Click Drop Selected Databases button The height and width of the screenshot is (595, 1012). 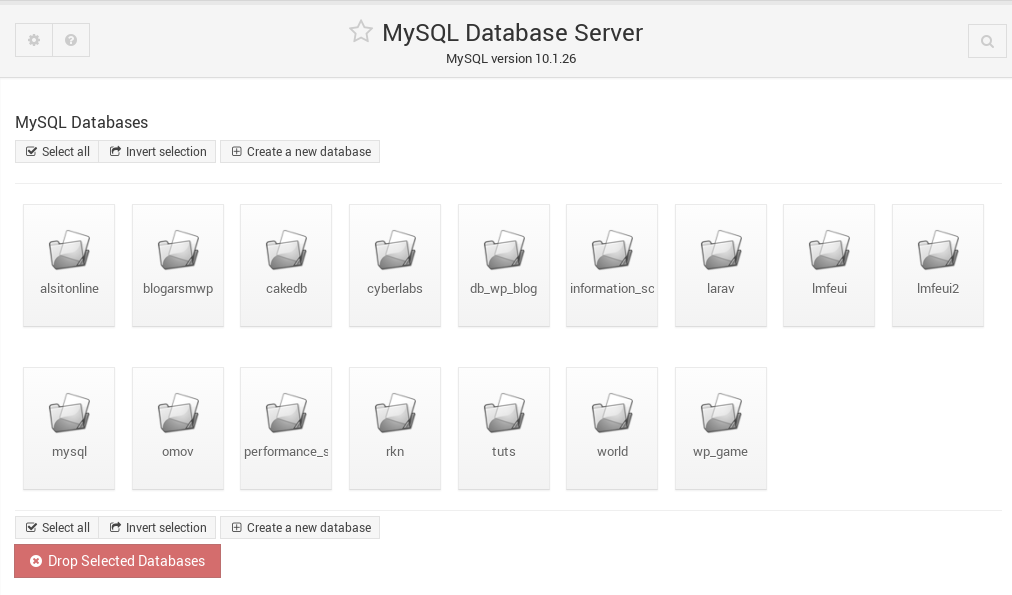tap(117, 561)
